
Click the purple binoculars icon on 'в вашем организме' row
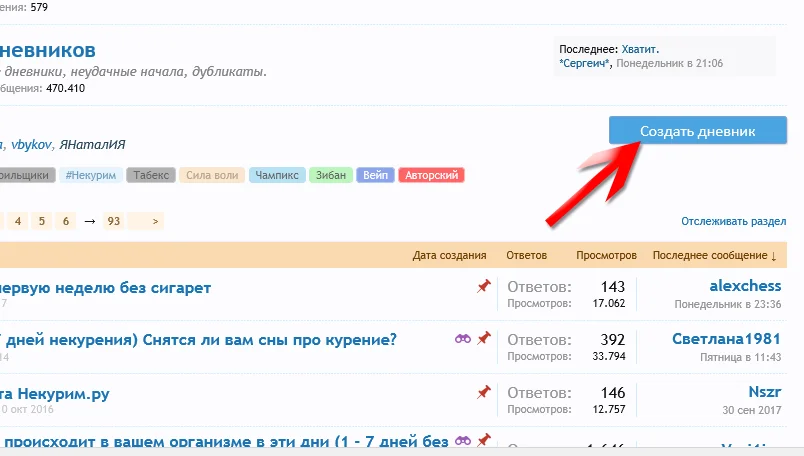(463, 441)
